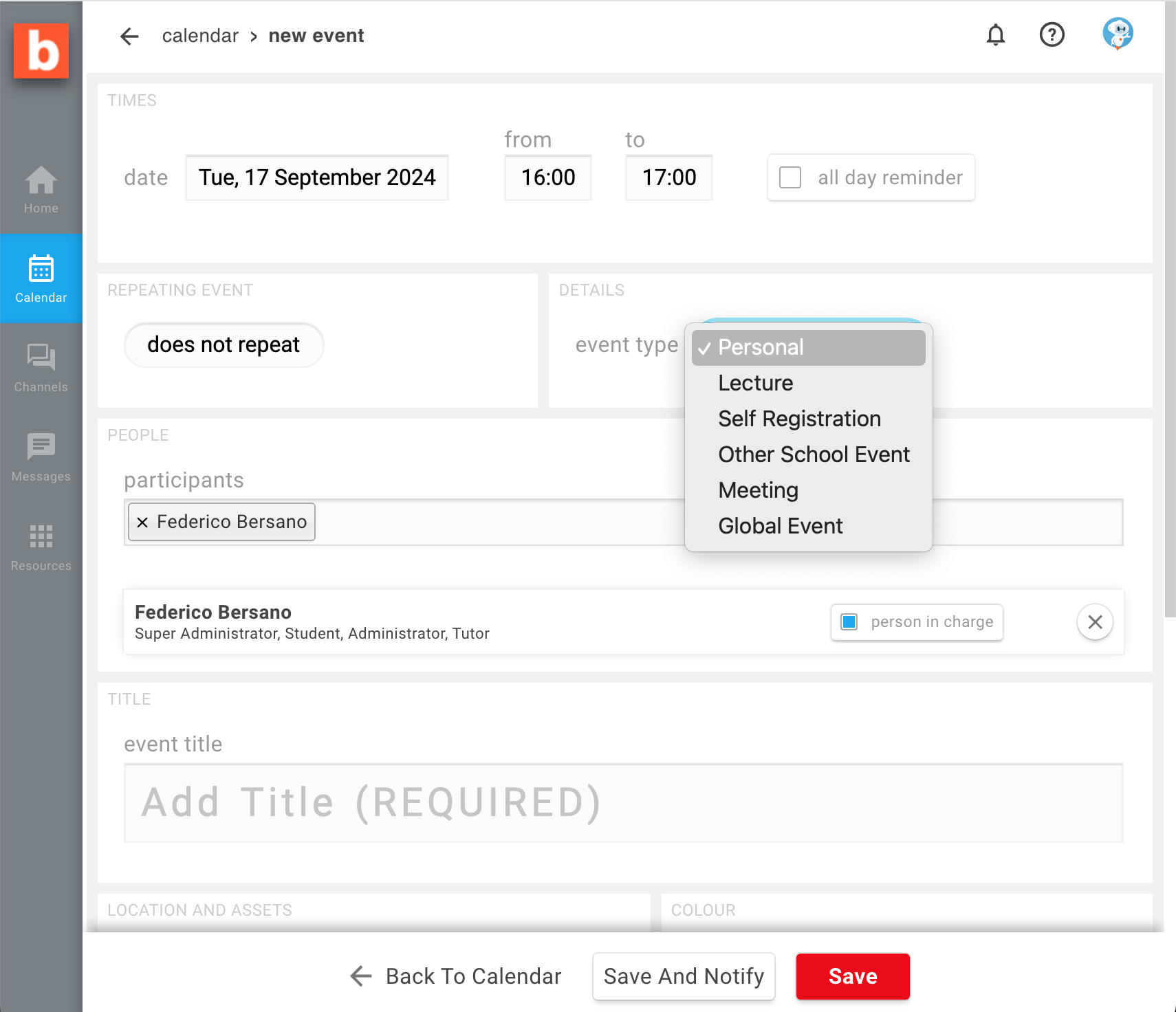Toggle the person in charge checkbox
Screen dimensions: 1176x1012
coord(849,622)
